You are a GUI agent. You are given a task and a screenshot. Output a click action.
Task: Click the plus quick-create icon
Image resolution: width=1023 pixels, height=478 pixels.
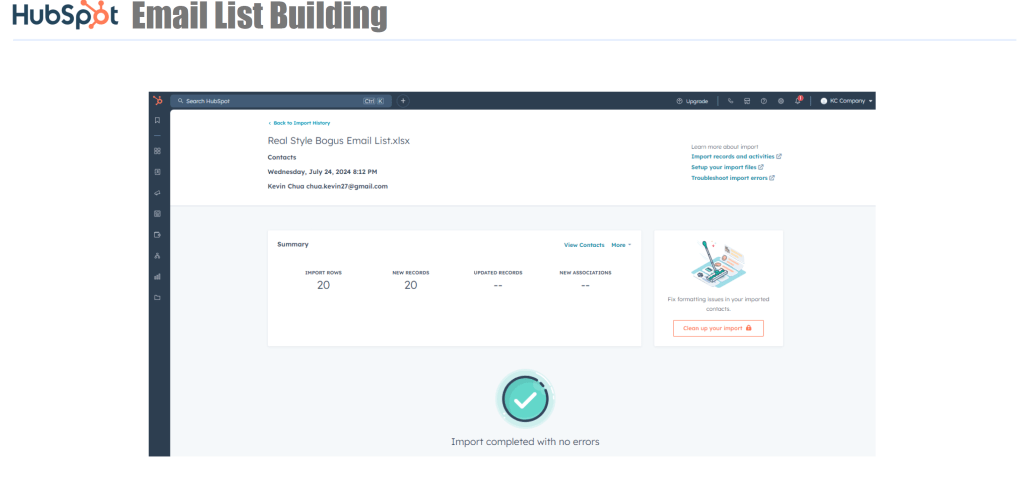click(x=403, y=101)
